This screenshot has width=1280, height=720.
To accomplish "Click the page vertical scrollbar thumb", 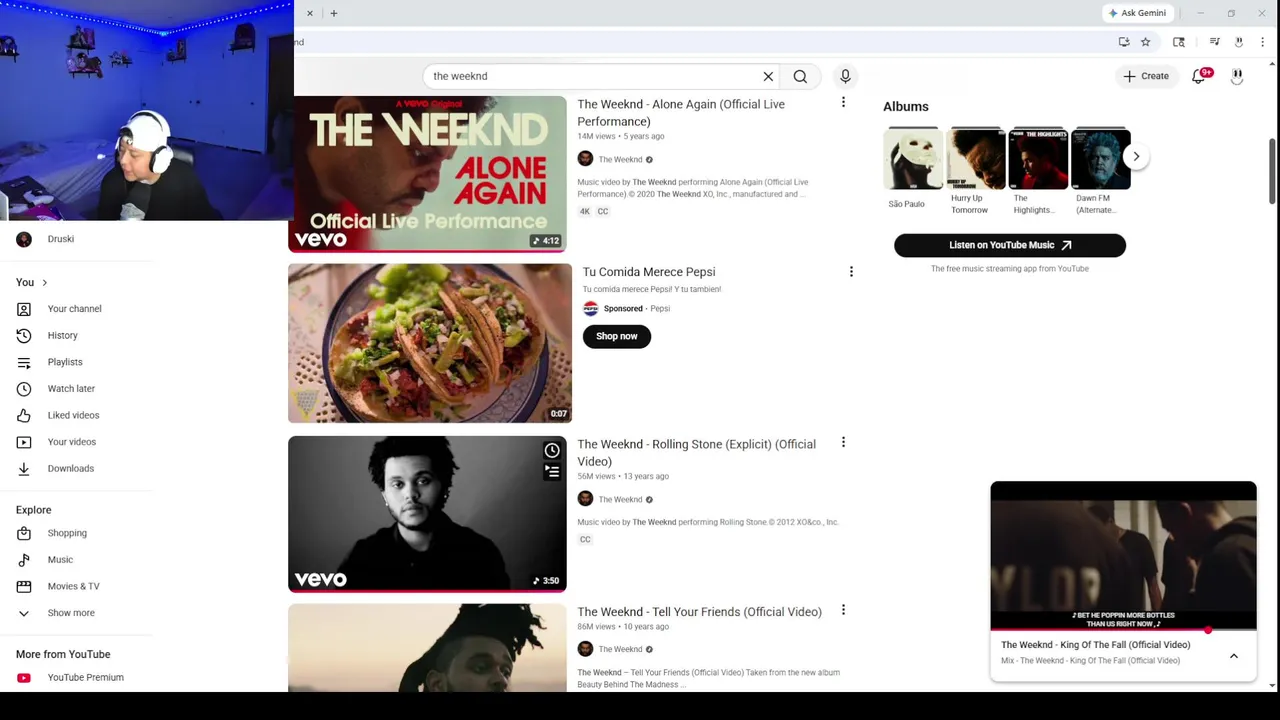I will click(x=1272, y=170).
